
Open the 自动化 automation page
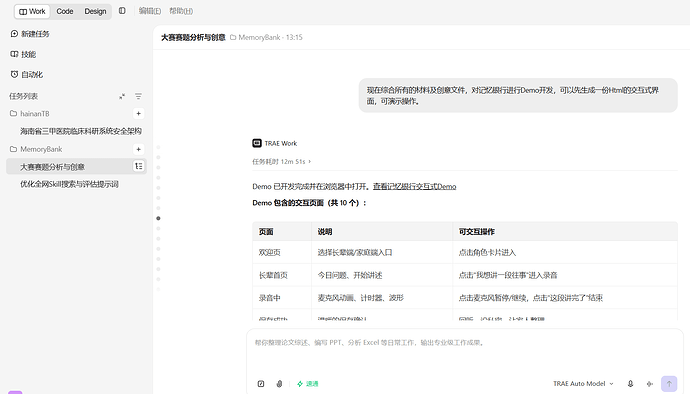pyautogui.click(x=27, y=74)
